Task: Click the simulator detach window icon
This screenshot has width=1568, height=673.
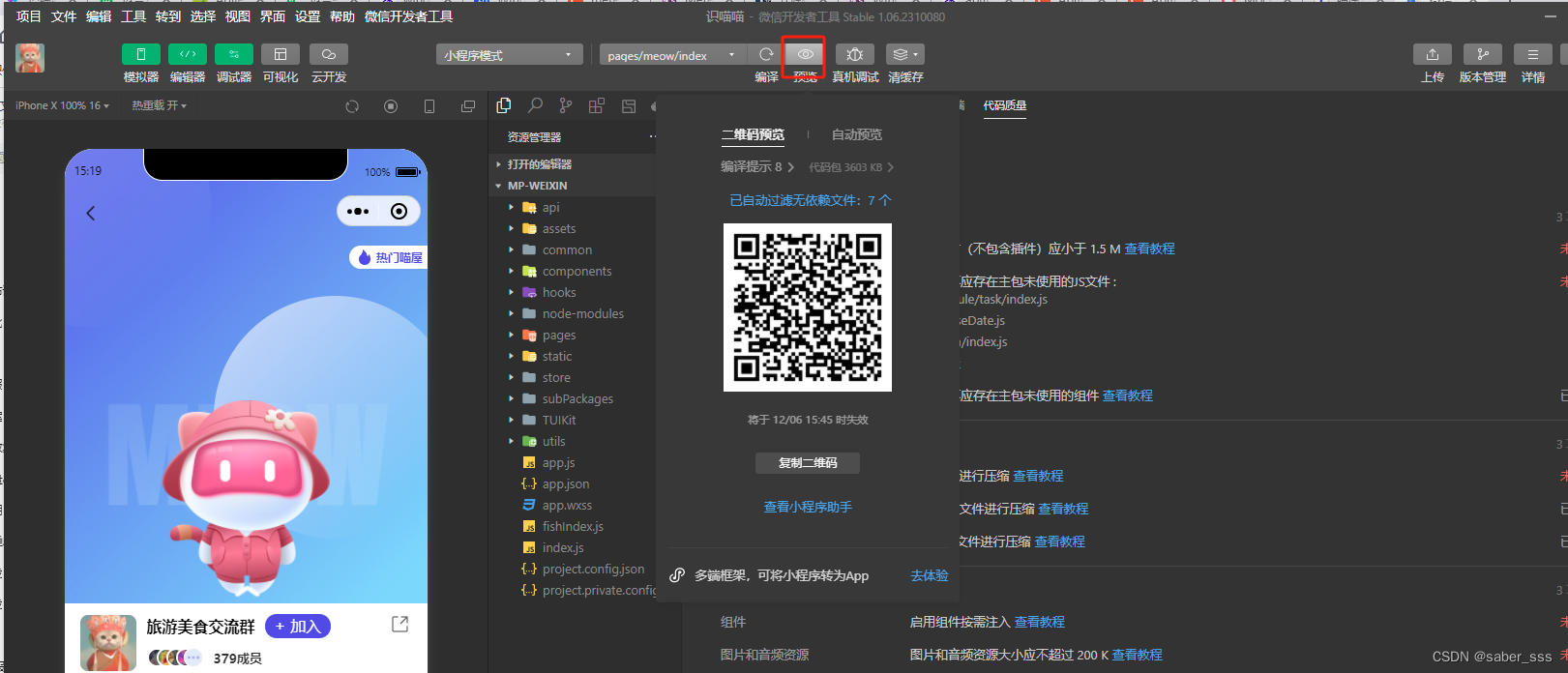Action: 468,106
